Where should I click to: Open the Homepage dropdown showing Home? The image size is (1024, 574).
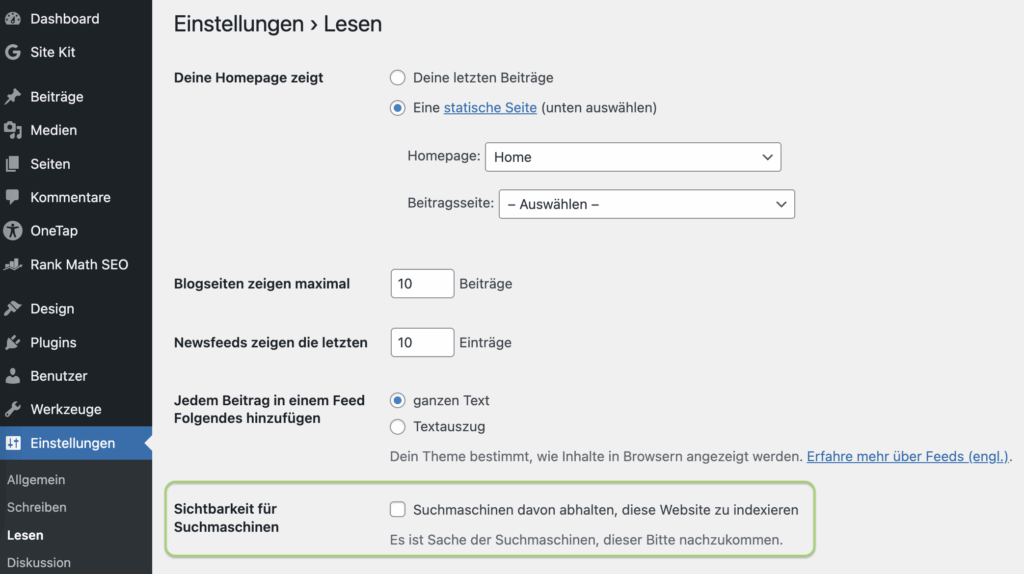[x=632, y=157]
